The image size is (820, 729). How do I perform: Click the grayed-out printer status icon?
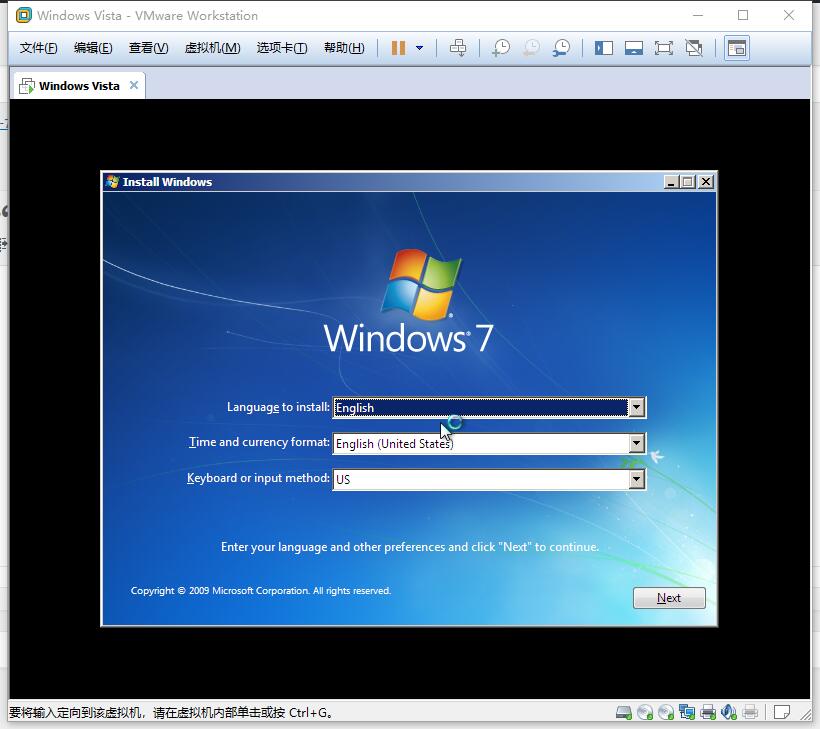[750, 712]
